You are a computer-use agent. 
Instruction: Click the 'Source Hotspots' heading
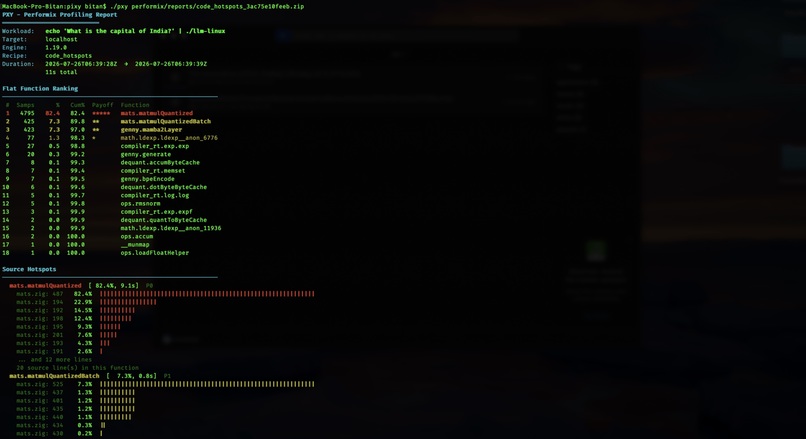29,269
